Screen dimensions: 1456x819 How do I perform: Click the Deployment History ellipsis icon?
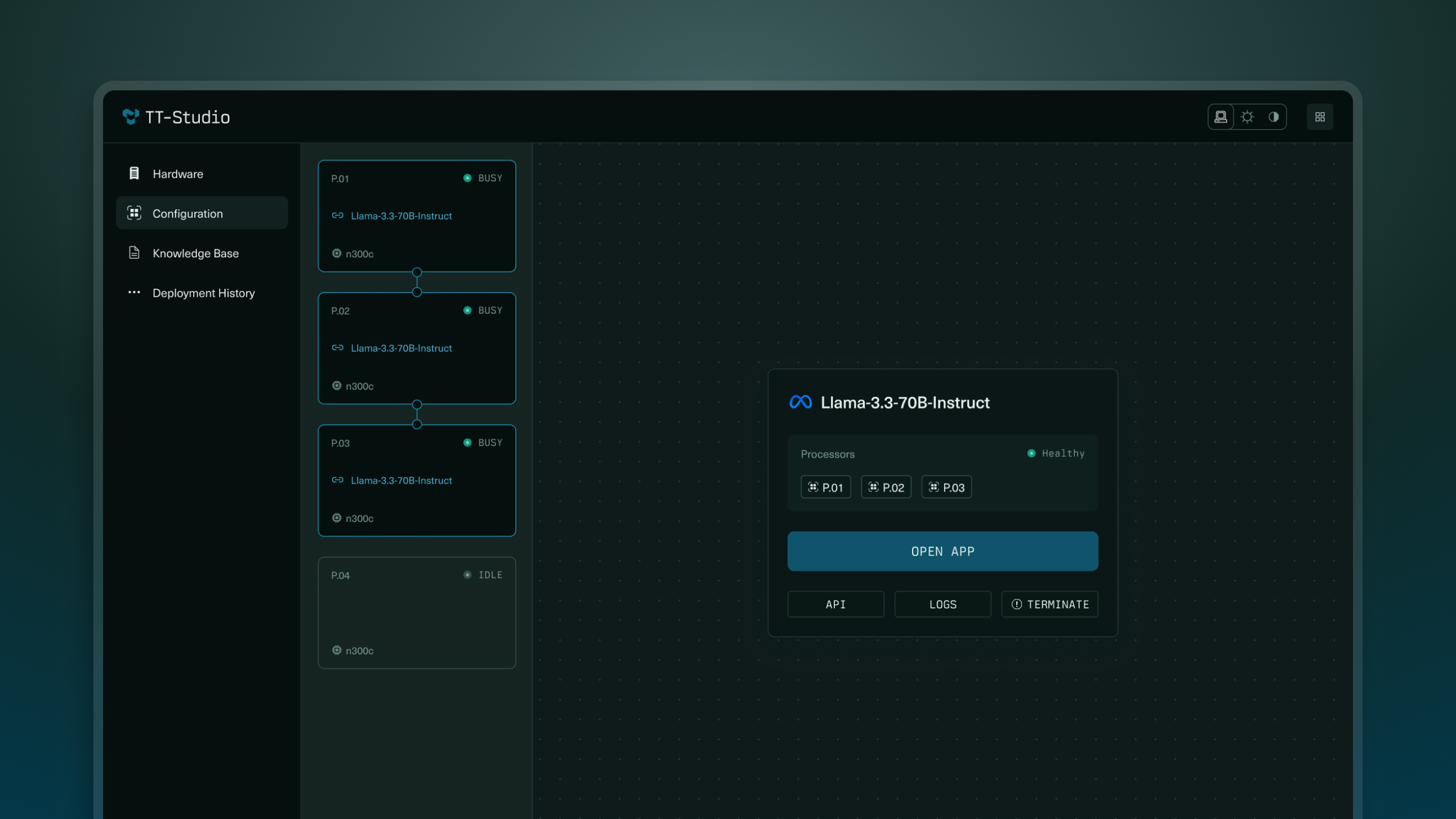(x=134, y=292)
